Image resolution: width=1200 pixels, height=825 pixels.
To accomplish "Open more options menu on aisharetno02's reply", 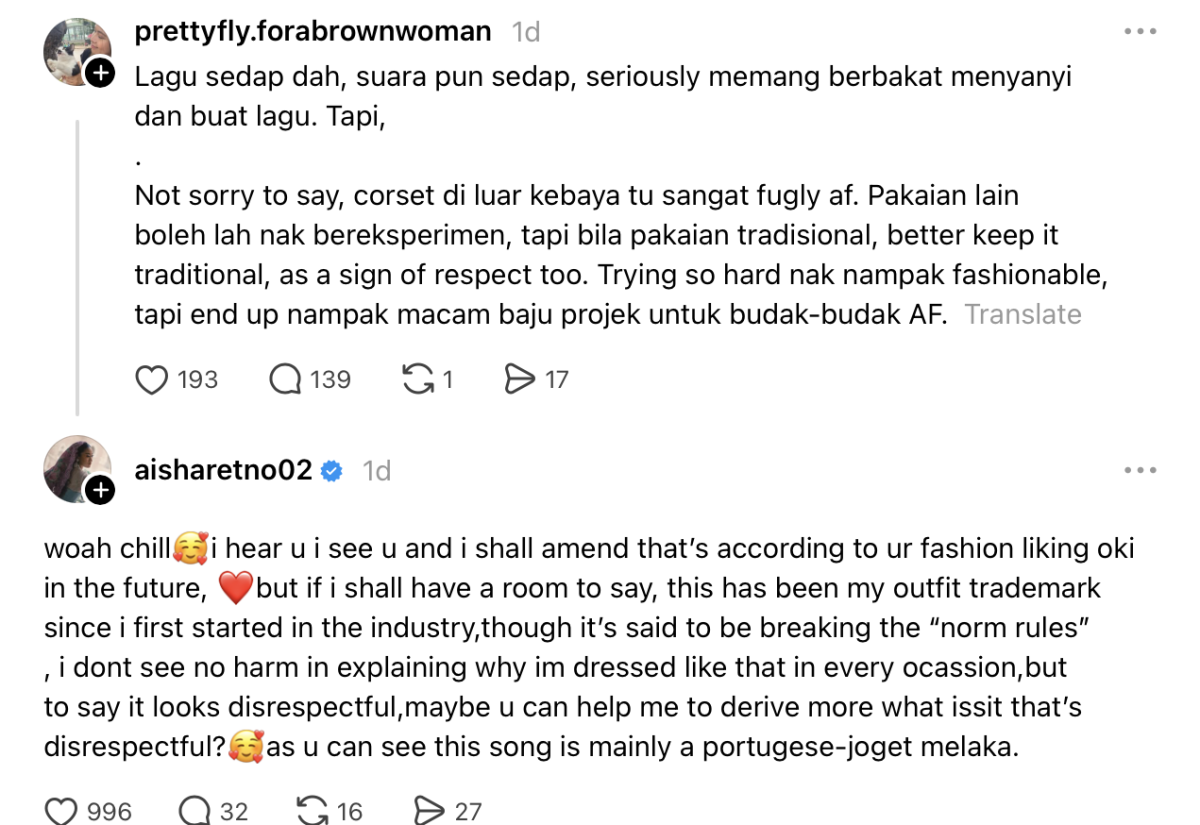I will click(x=1139, y=470).
